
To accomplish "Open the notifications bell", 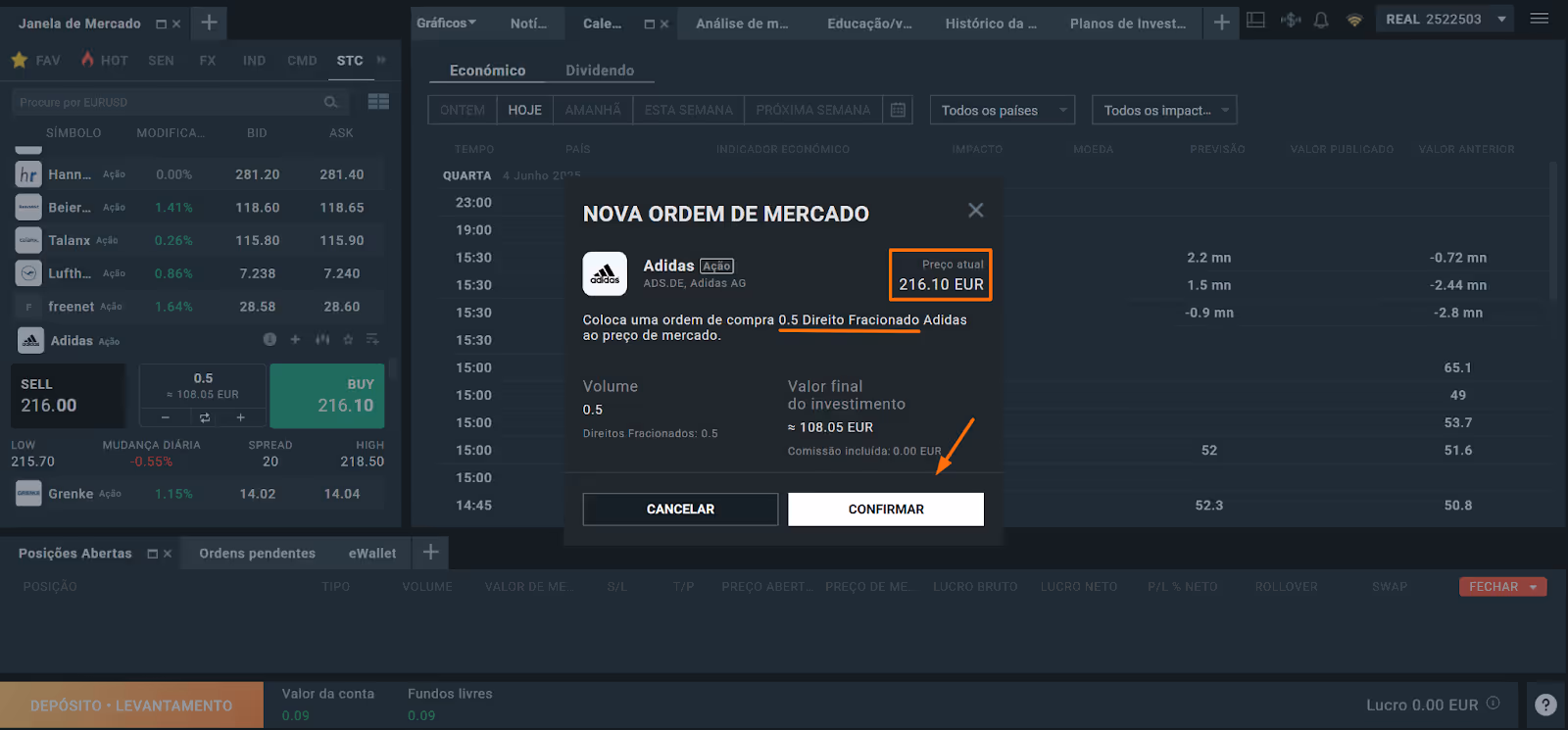I will click(x=1321, y=20).
